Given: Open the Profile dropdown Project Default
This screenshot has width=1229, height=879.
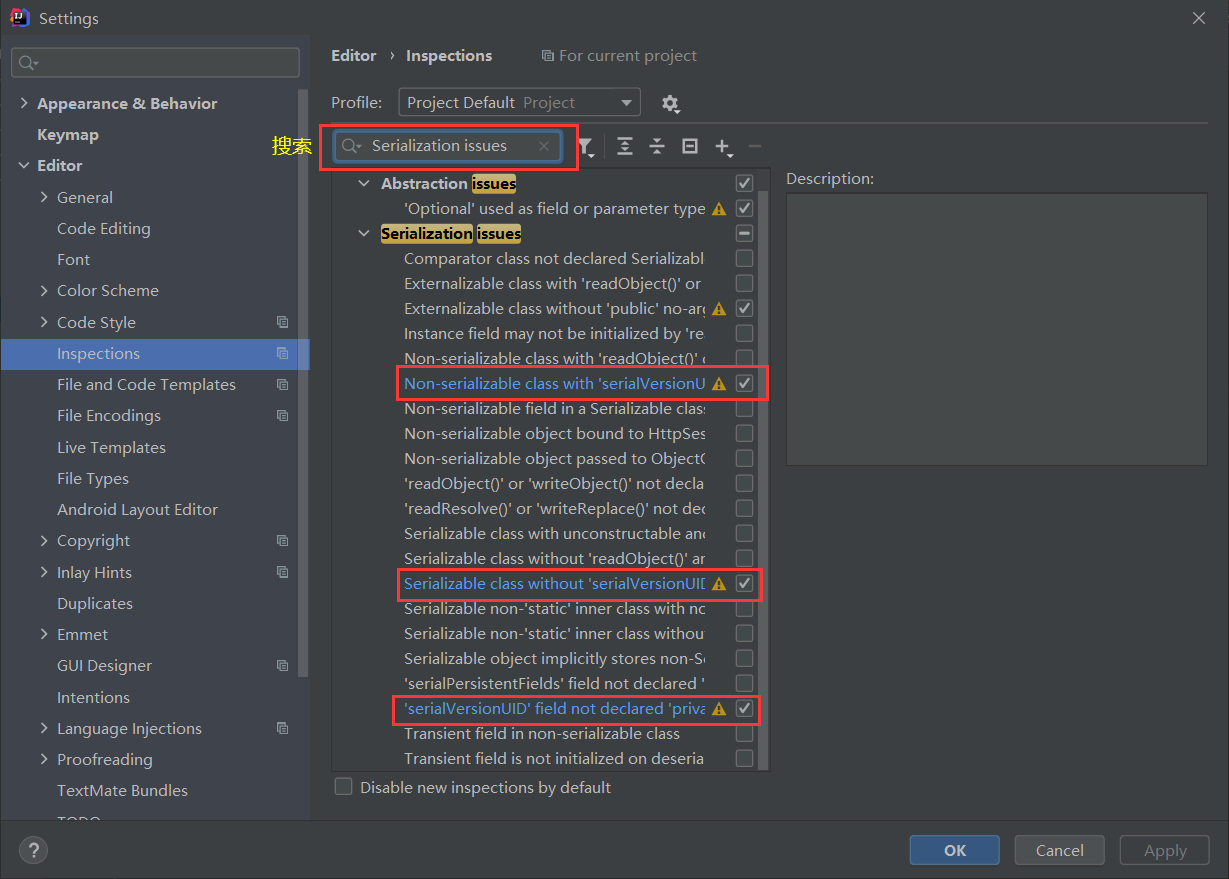Looking at the screenshot, I should pyautogui.click(x=519, y=102).
